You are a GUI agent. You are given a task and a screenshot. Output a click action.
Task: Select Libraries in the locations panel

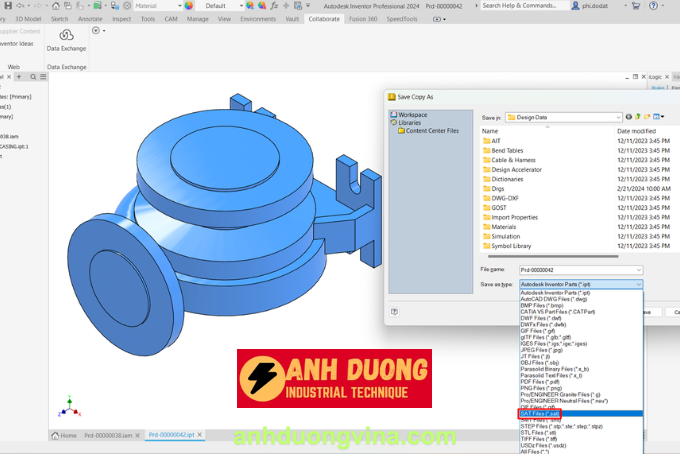409,123
